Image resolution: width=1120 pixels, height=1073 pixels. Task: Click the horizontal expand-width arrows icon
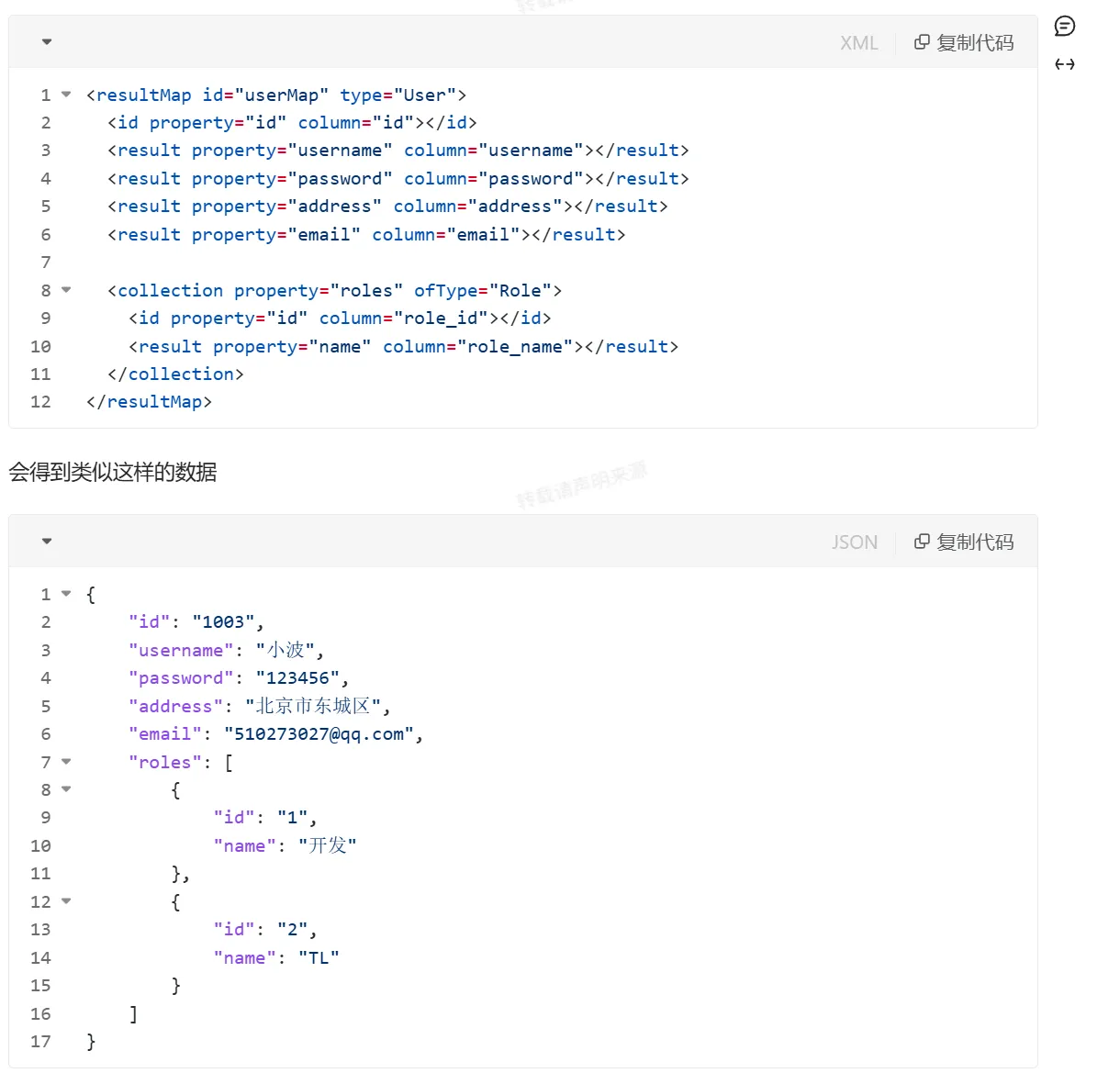click(1065, 64)
